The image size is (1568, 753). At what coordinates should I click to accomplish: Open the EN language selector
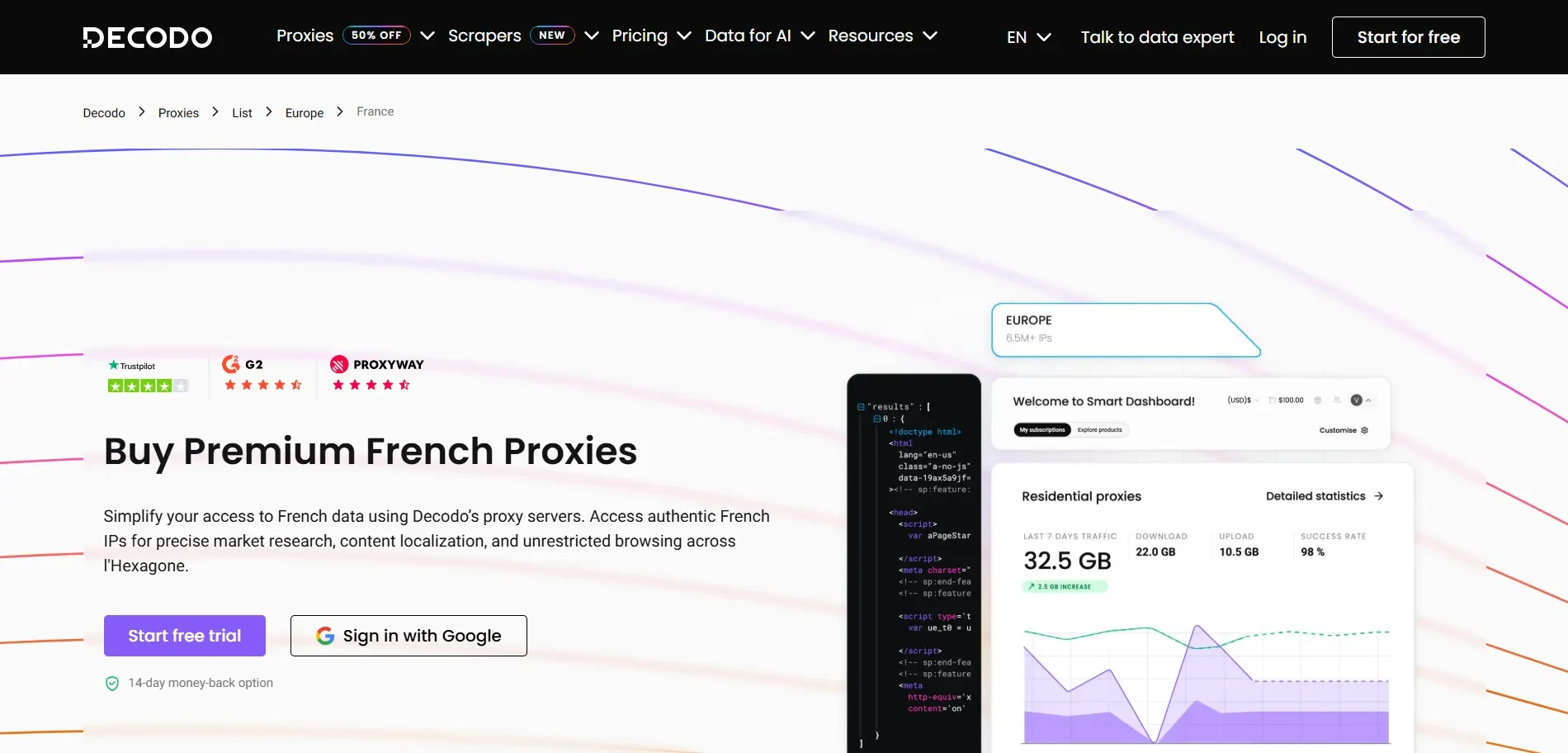(1027, 37)
